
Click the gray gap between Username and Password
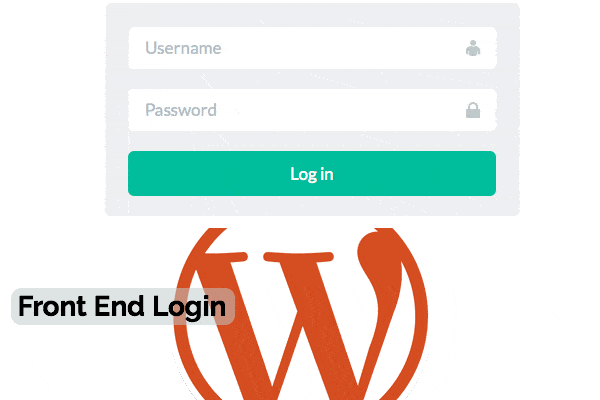312,79
